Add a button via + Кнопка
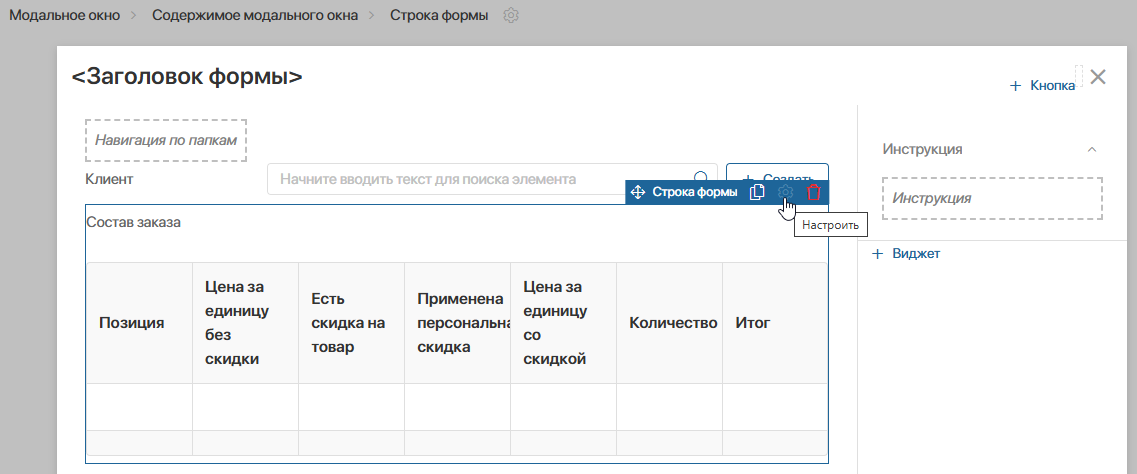Viewport: 1137px width, 474px height. pos(1043,86)
